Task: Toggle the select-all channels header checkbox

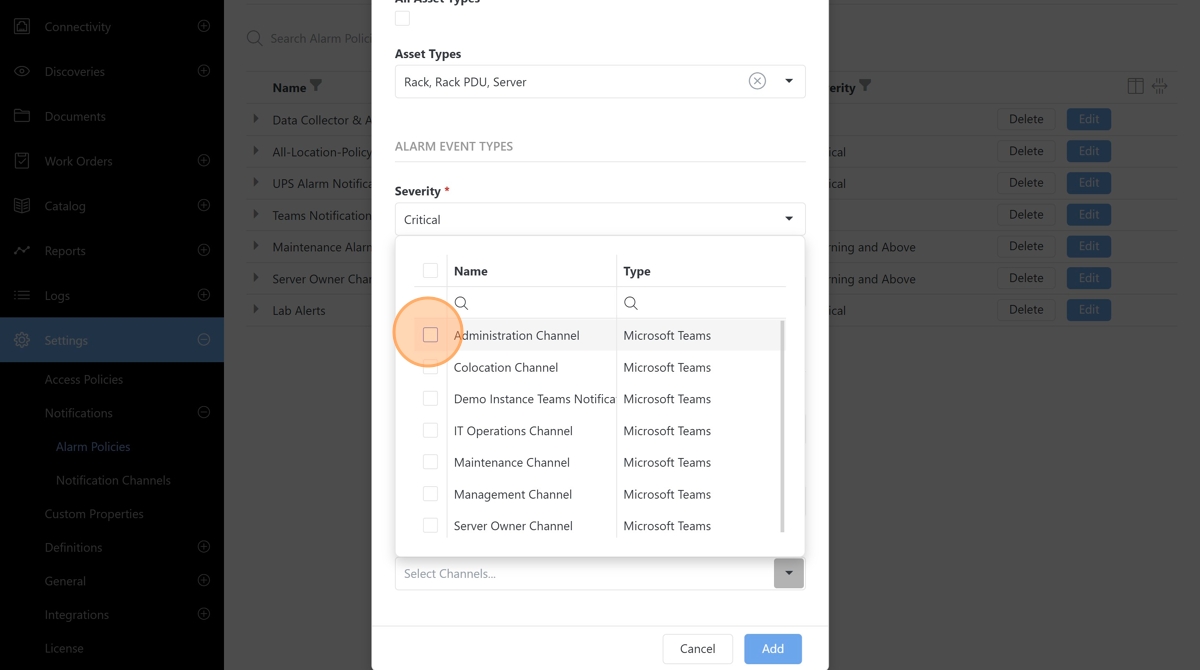Action: pos(430,271)
